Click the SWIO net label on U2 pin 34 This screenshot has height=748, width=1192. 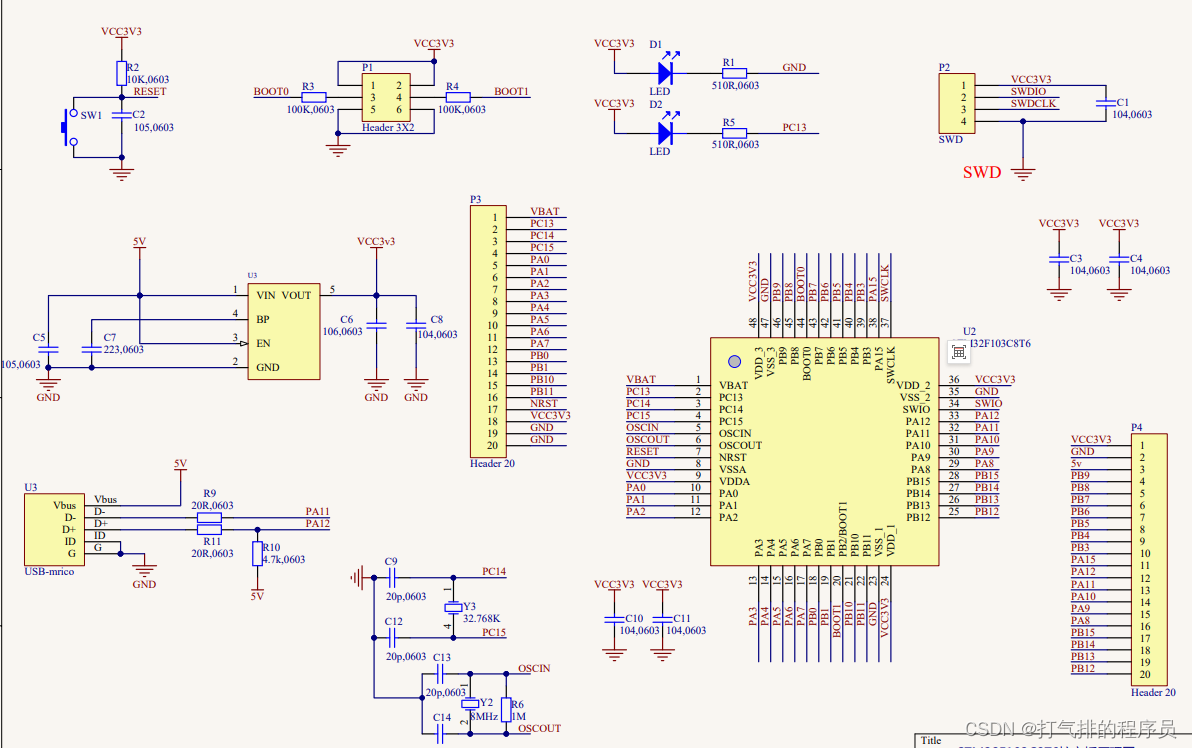[988, 404]
